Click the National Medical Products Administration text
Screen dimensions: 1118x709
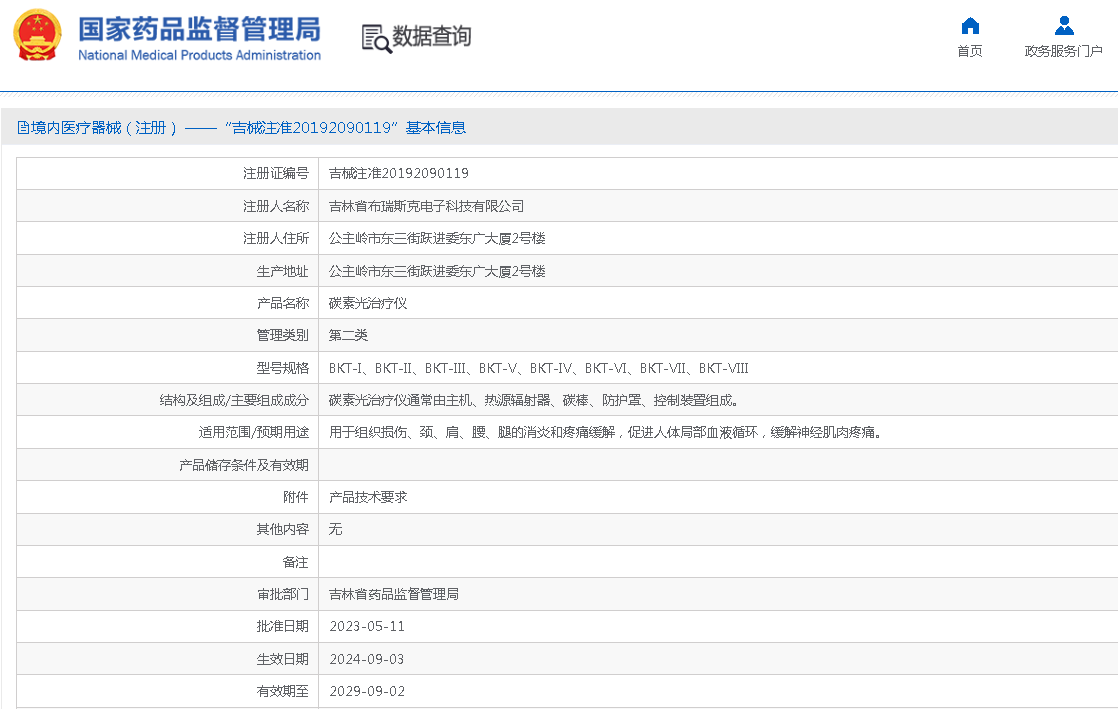click(199, 55)
